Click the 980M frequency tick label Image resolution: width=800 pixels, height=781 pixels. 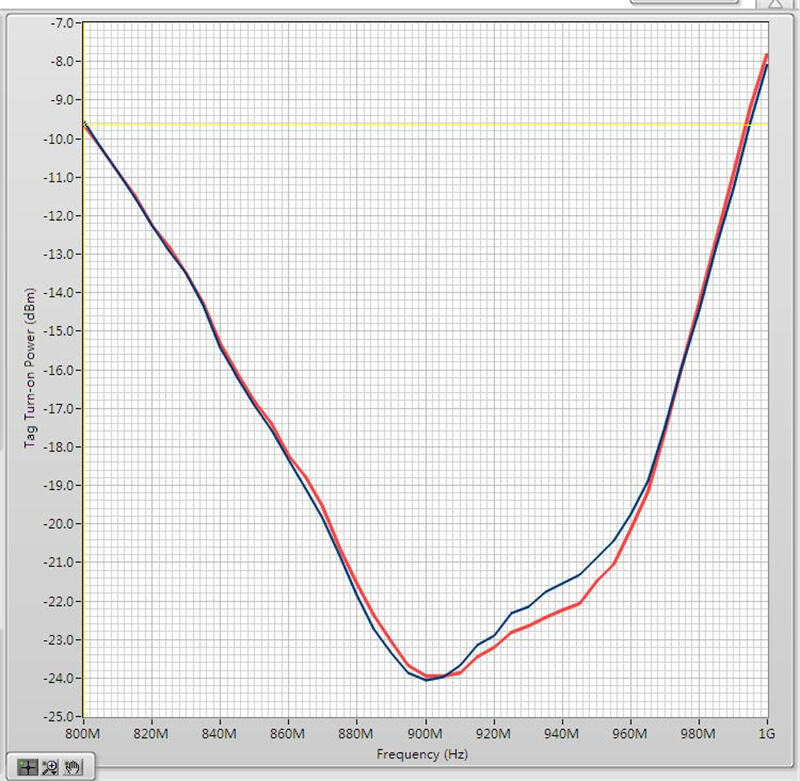(698, 734)
